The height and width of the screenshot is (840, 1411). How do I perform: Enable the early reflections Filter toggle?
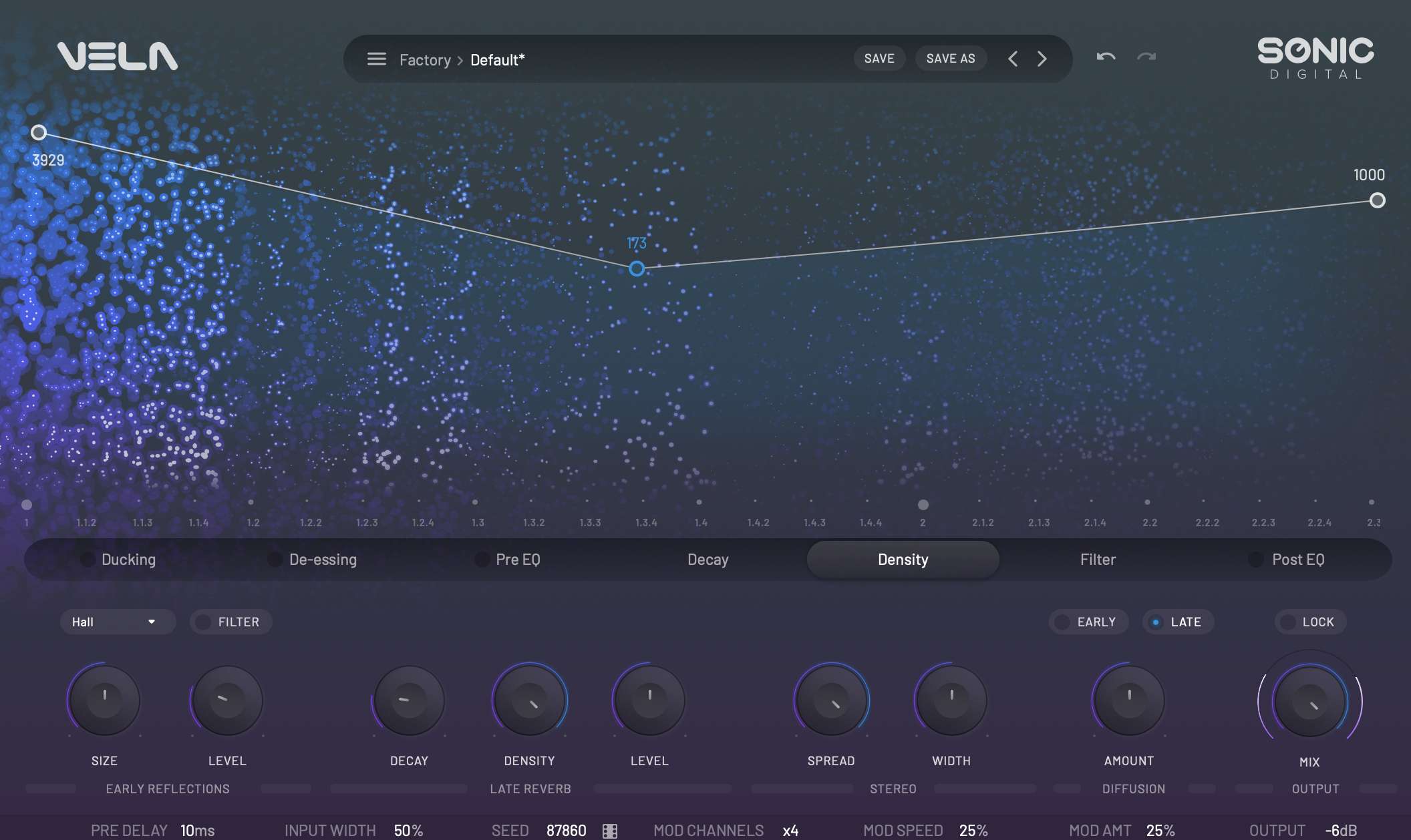click(x=230, y=622)
